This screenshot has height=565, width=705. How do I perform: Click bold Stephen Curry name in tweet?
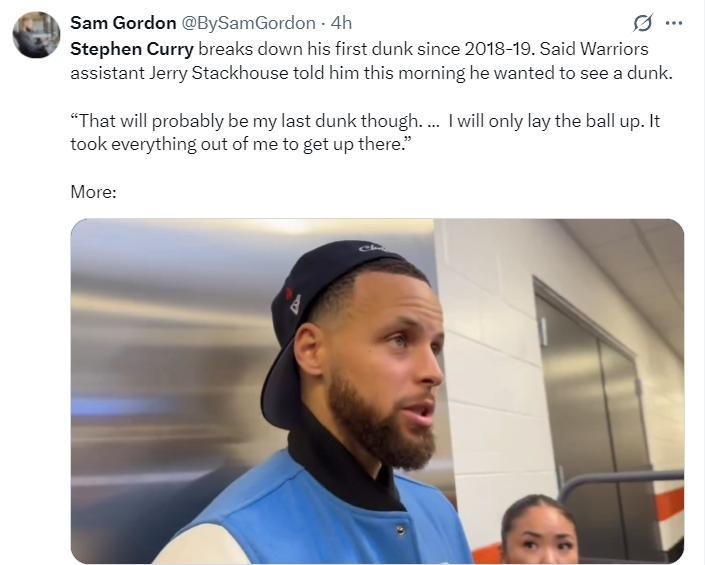tap(132, 49)
